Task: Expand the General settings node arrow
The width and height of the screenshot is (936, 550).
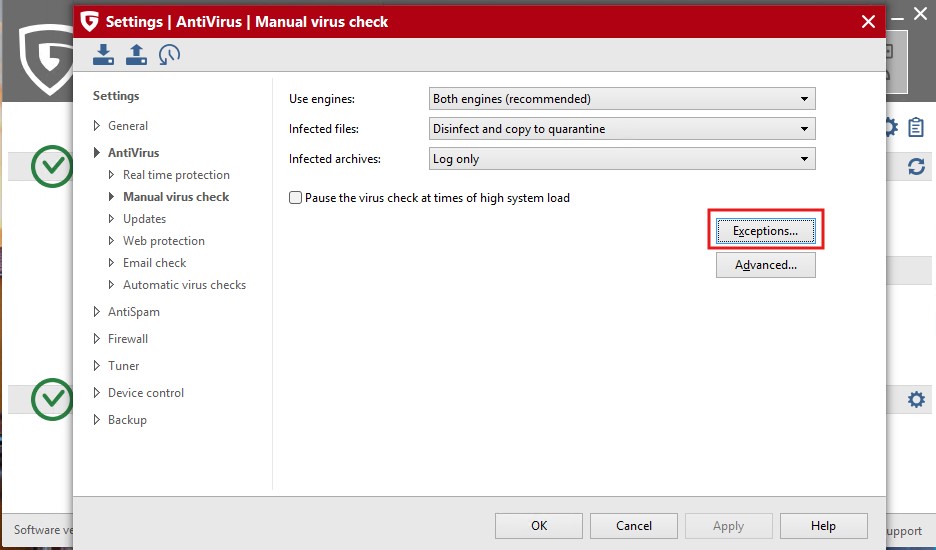Action: [97, 125]
